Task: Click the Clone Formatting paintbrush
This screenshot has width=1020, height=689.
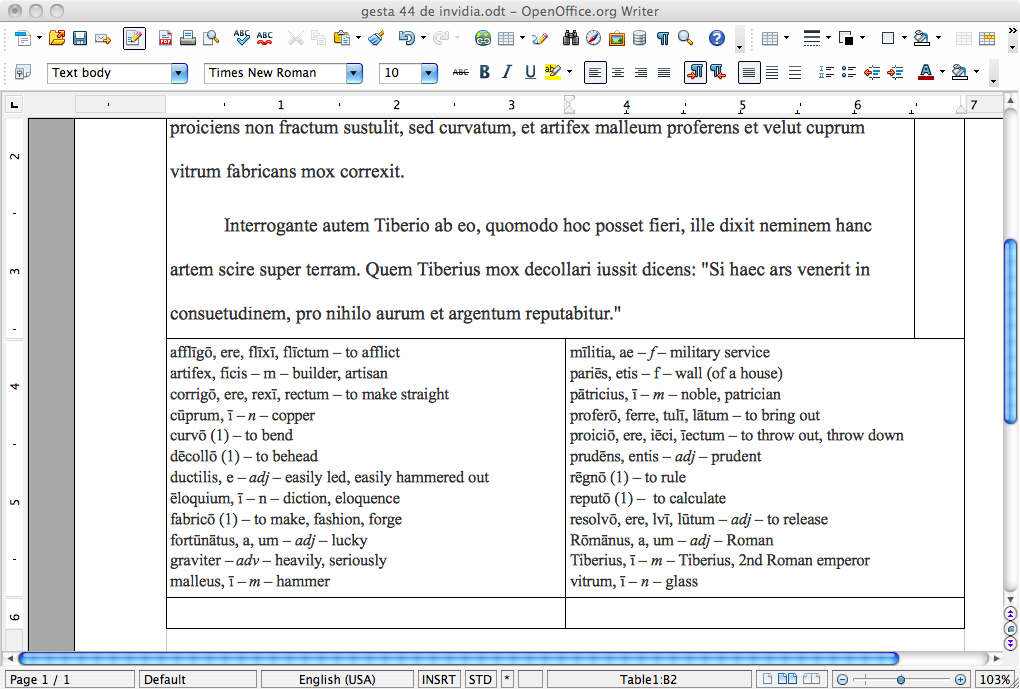Action: click(x=376, y=39)
